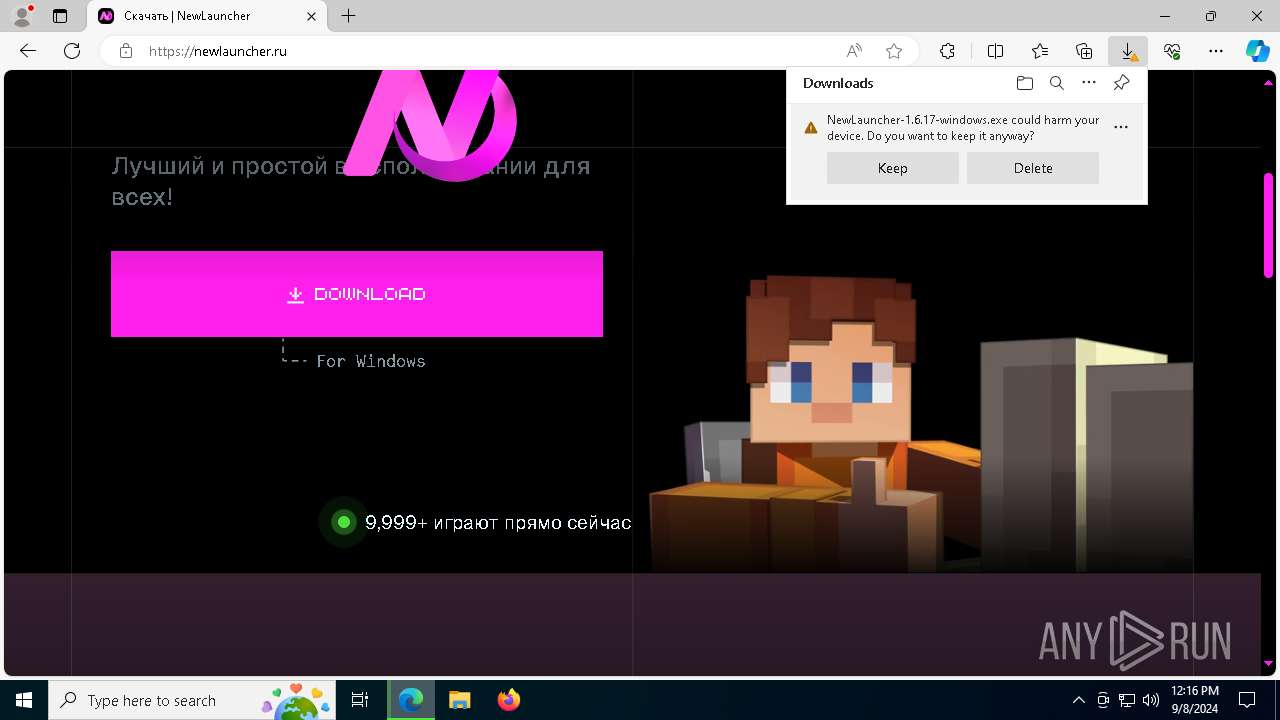The width and height of the screenshot is (1280, 720).
Task: Pin the Downloads panel
Action: click(x=1121, y=83)
